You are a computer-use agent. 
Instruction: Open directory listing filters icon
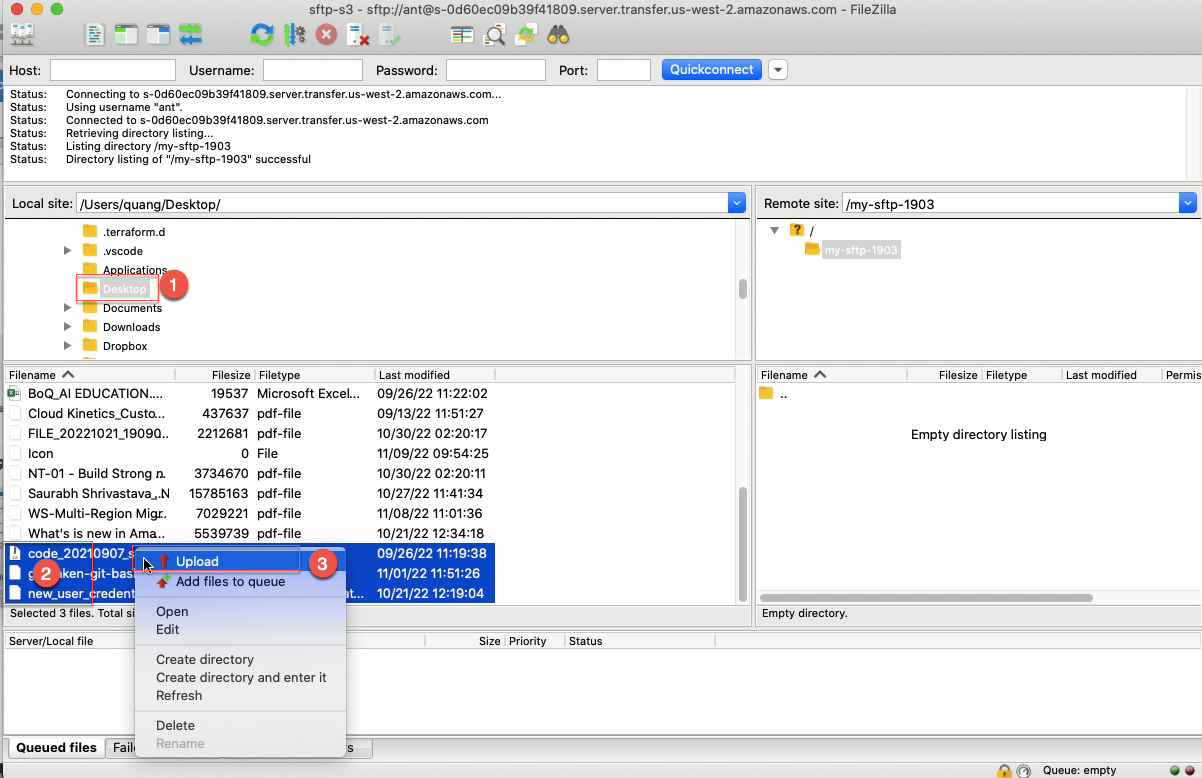click(462, 35)
